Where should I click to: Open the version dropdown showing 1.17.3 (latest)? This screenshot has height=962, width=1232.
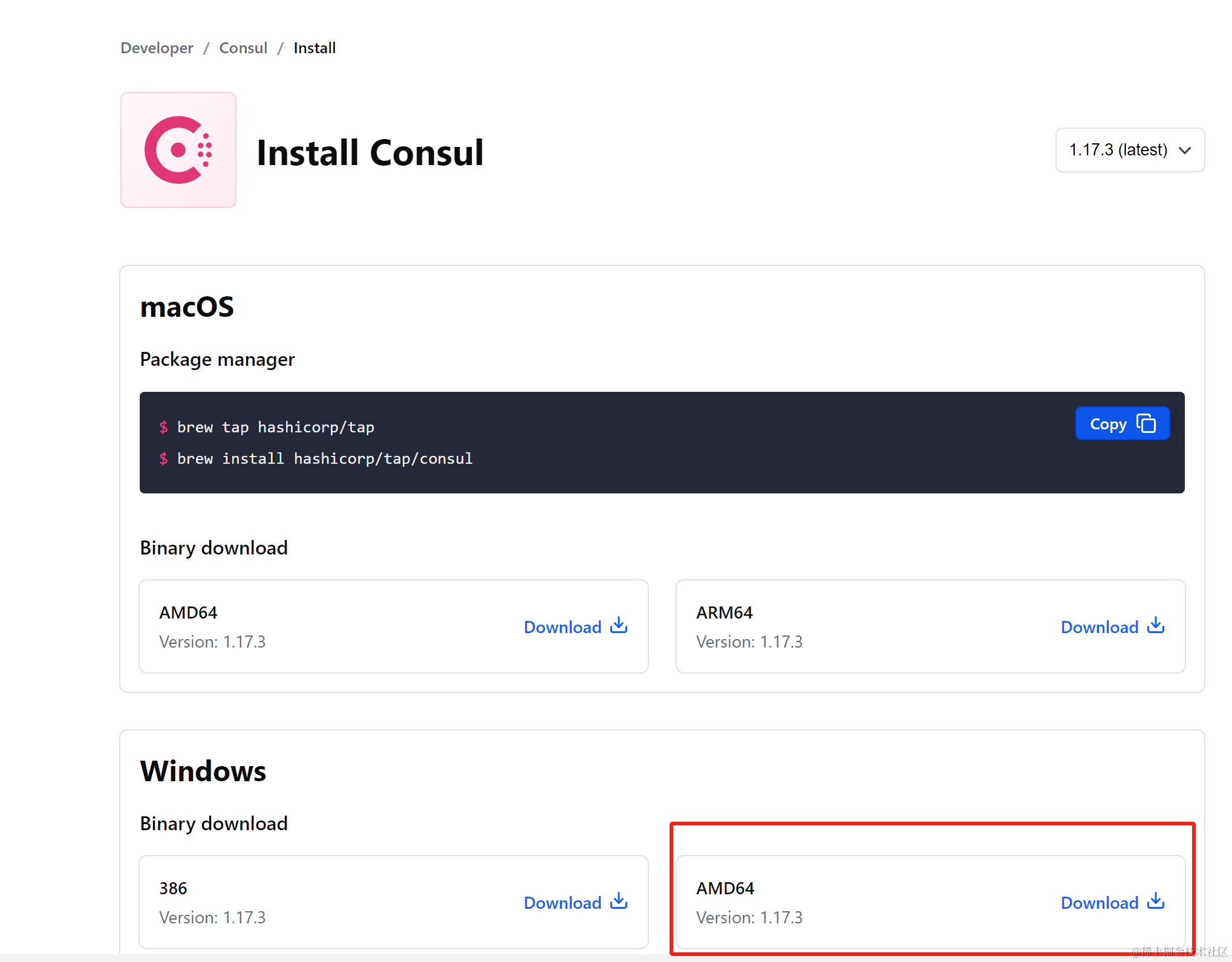[1129, 150]
